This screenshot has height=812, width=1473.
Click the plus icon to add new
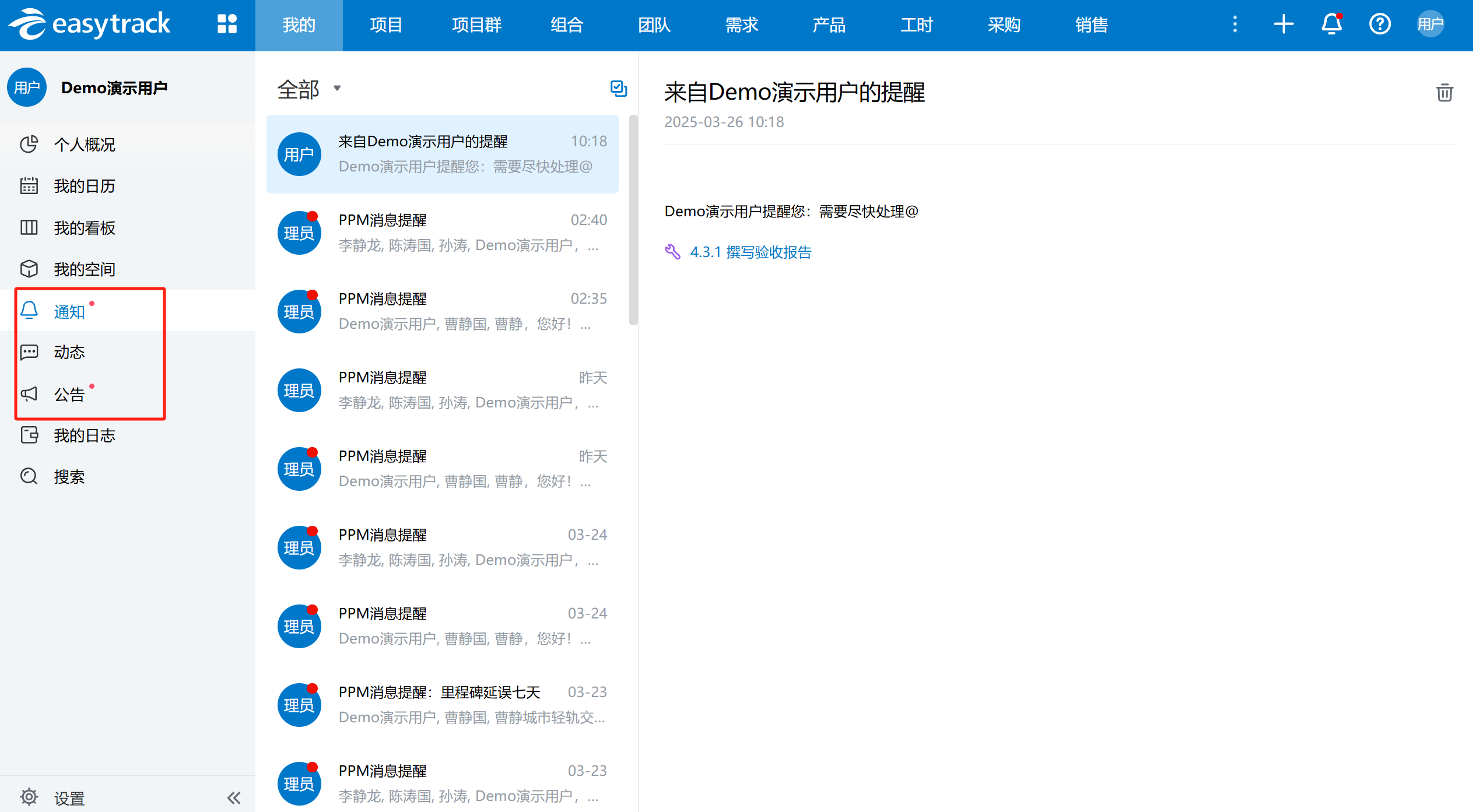click(1283, 24)
